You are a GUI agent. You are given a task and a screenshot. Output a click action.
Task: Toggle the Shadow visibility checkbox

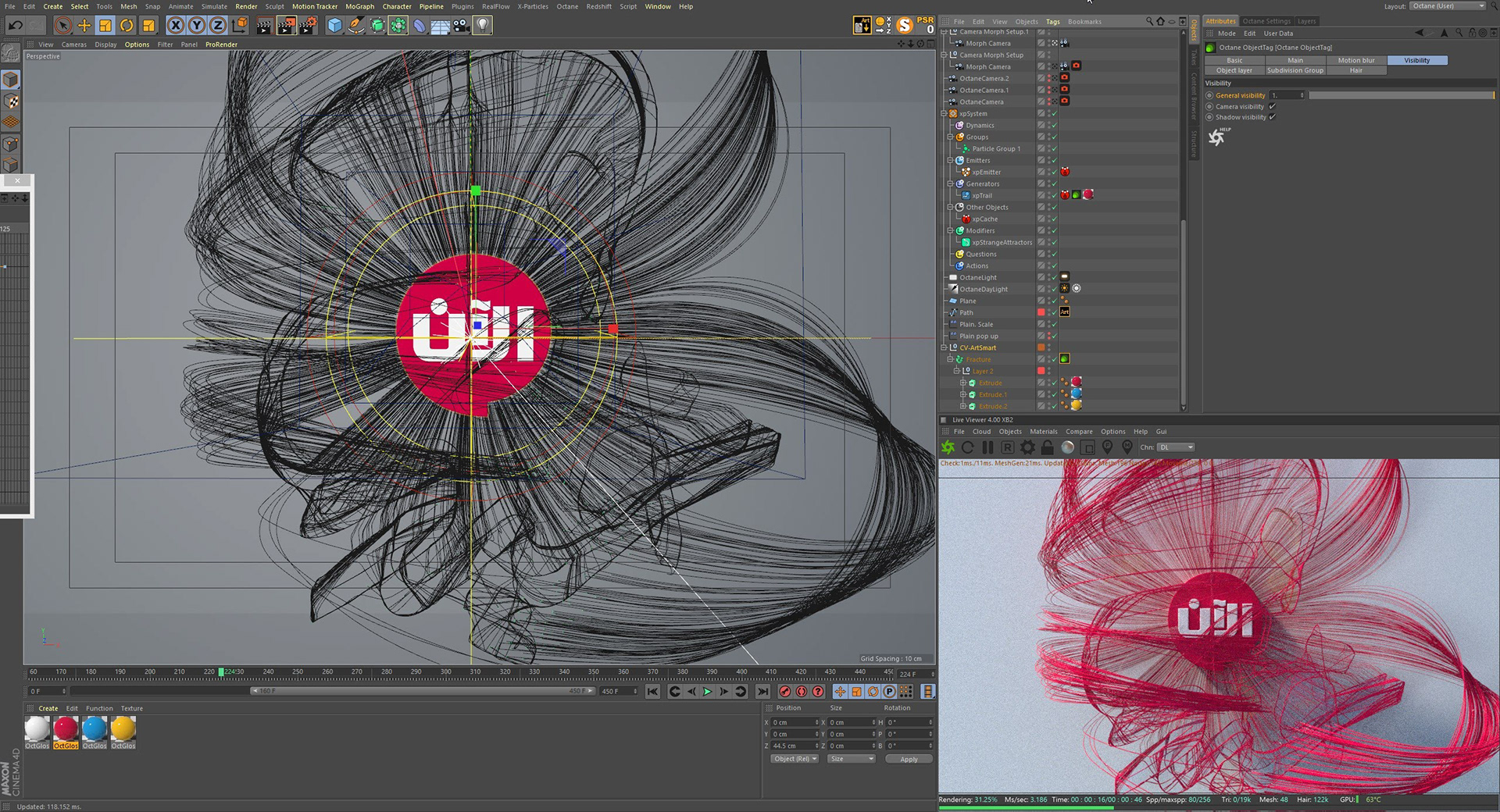click(1273, 117)
